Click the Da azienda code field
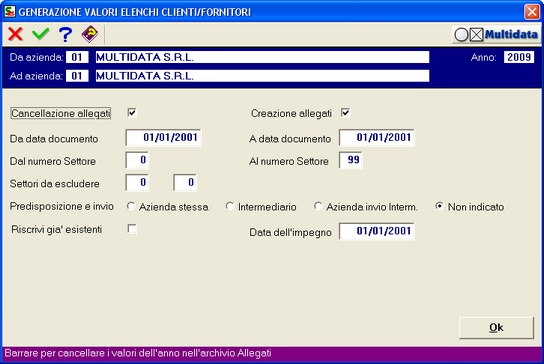 click(x=77, y=57)
